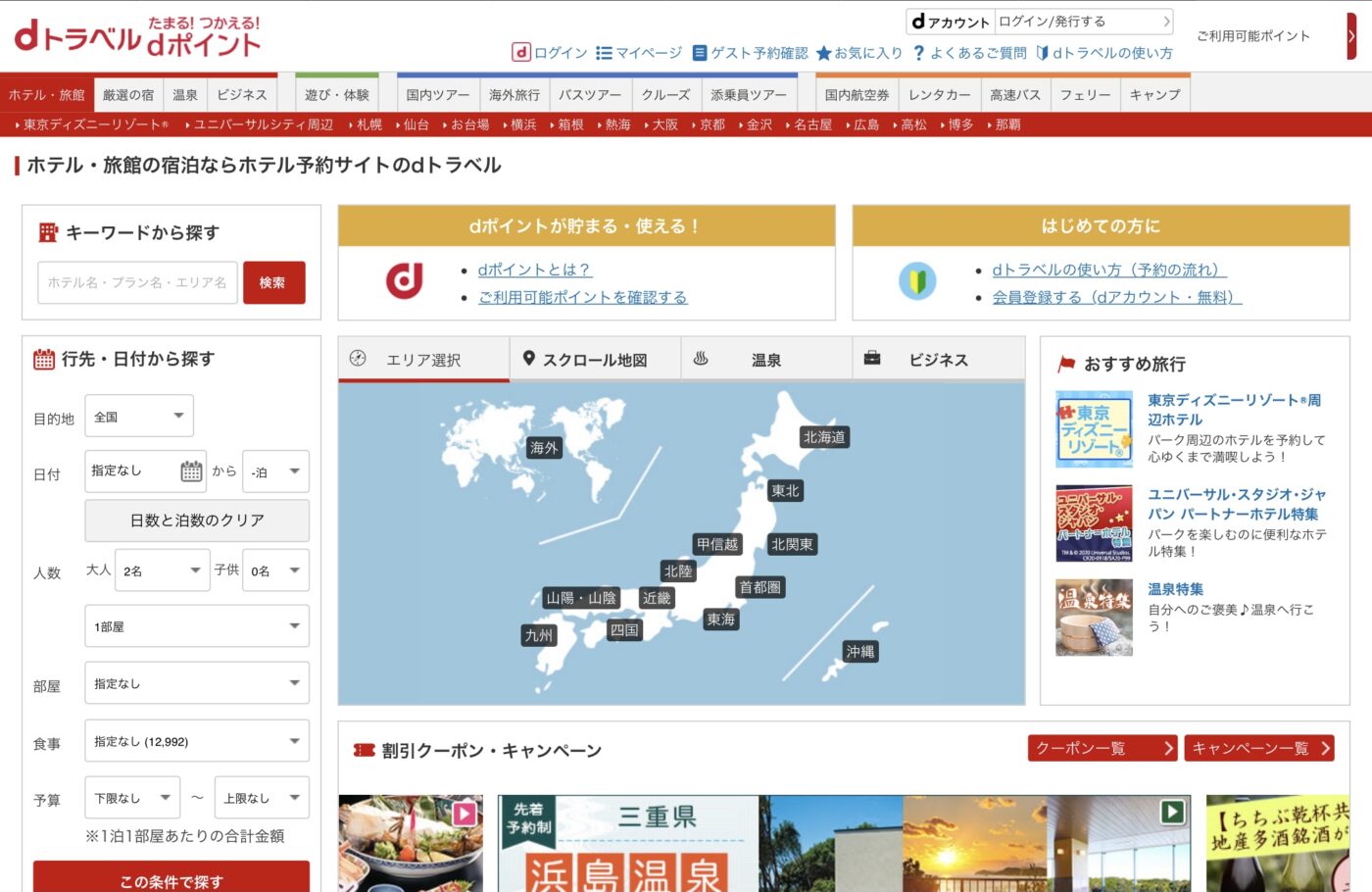Click calendar icon beside destination-date heading

point(44,359)
